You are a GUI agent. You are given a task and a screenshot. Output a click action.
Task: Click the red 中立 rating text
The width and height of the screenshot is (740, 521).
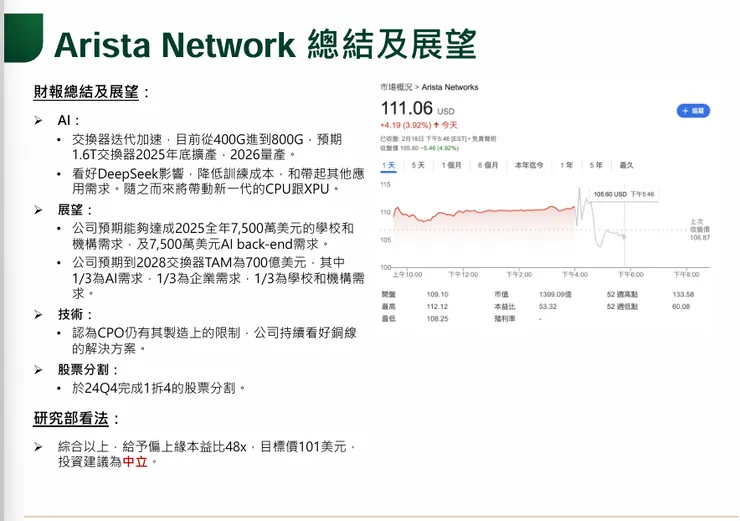(135, 462)
